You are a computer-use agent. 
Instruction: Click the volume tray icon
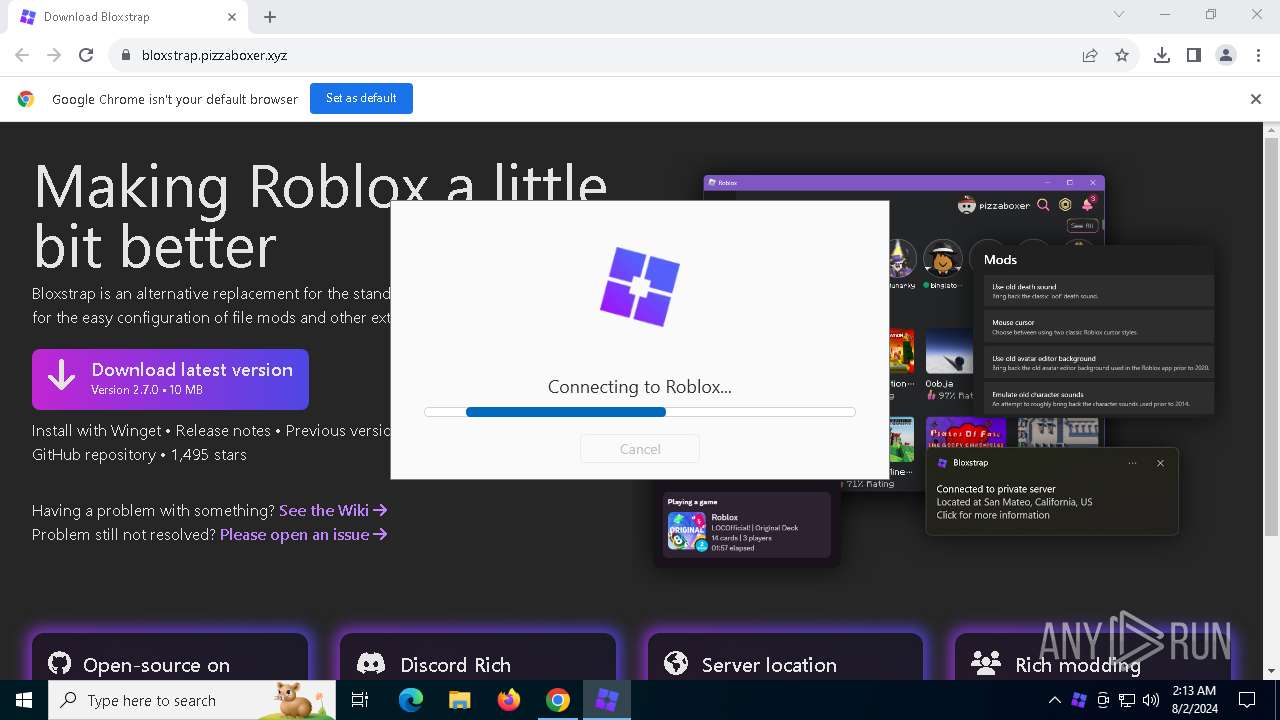1150,700
